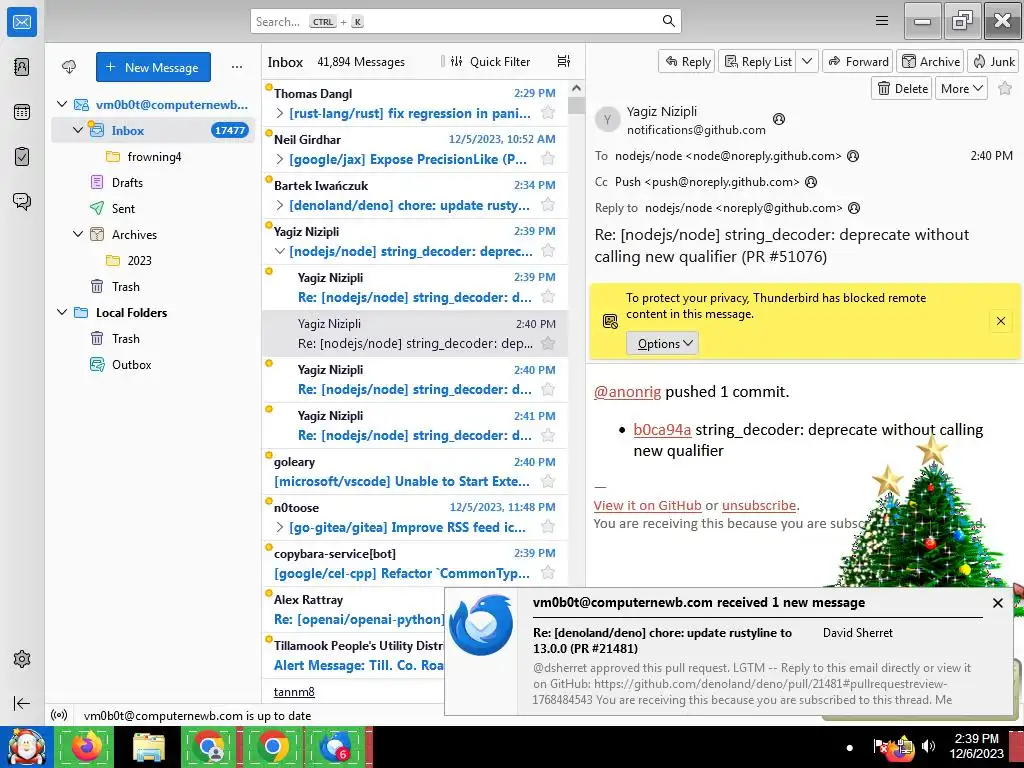Open the More actions dropdown
Viewport: 1024px width, 768px height.
coord(961,88)
